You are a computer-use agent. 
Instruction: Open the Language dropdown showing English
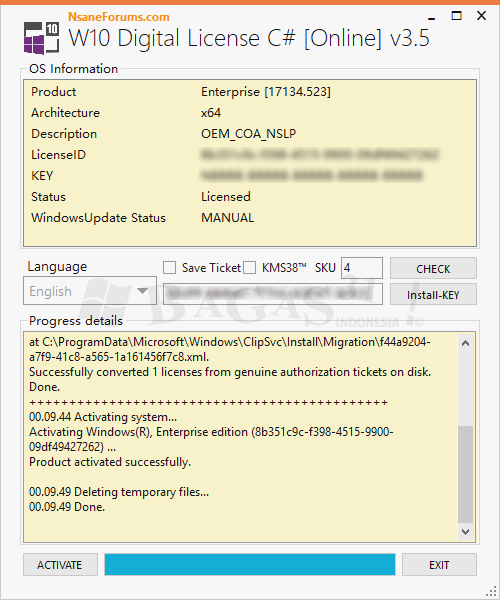90,291
